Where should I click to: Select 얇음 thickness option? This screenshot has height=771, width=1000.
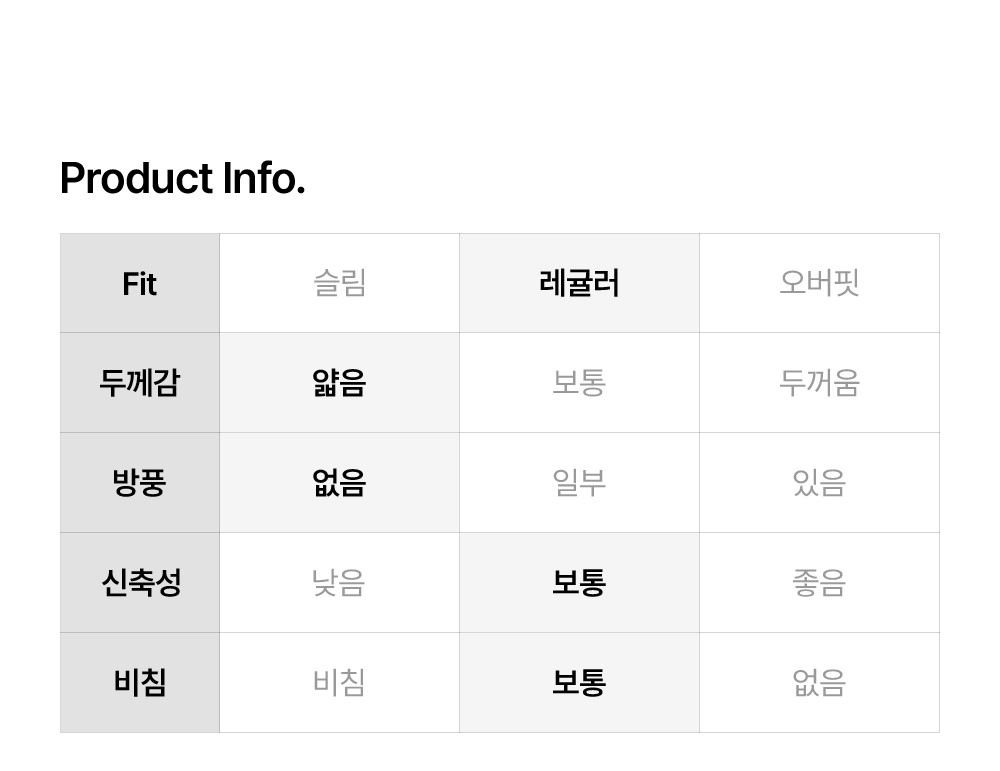point(339,383)
